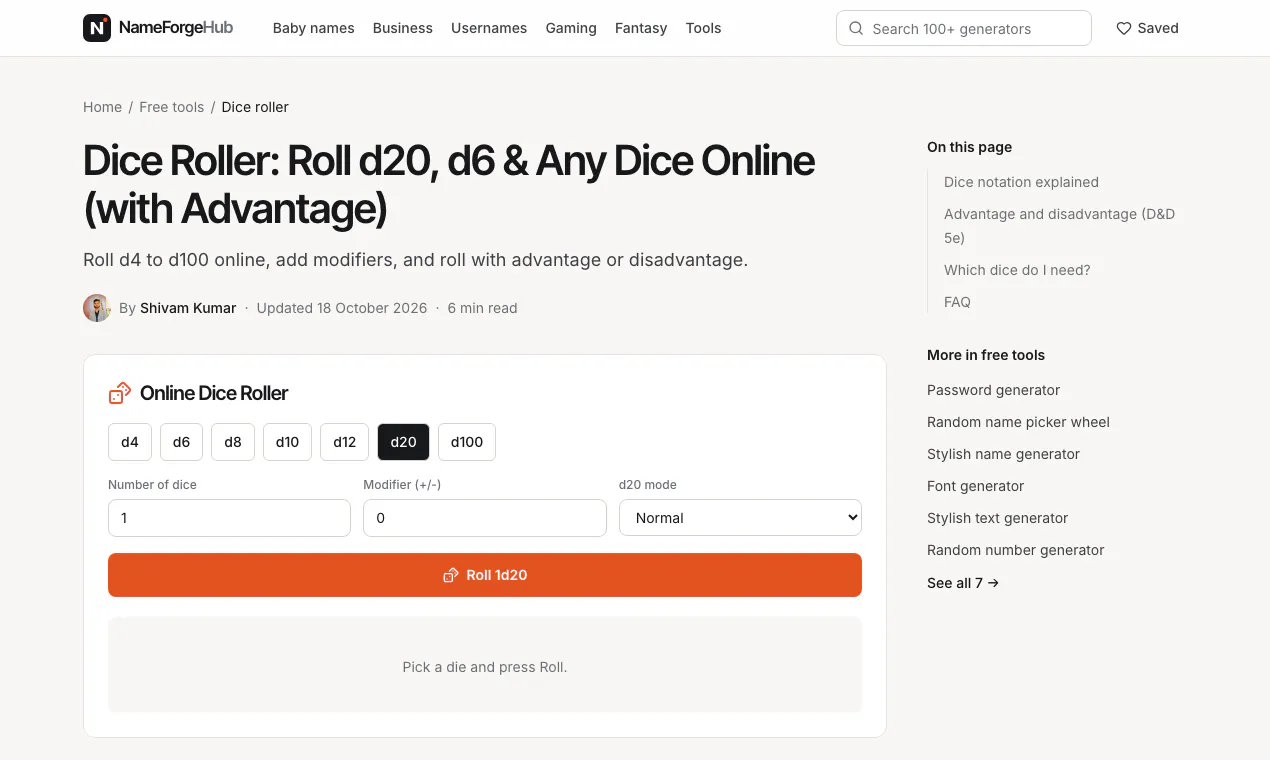Click the heart icon beside Saved
The height and width of the screenshot is (760, 1270).
tap(1124, 28)
